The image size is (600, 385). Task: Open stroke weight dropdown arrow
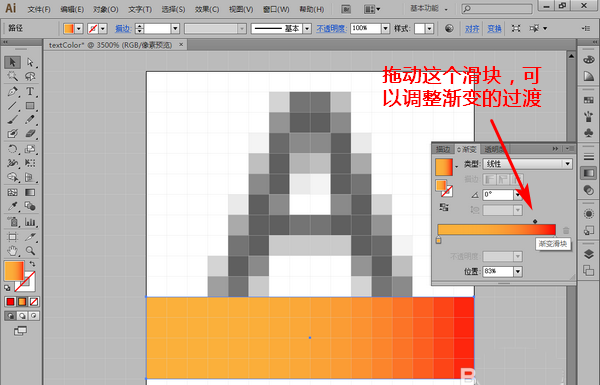coord(175,28)
